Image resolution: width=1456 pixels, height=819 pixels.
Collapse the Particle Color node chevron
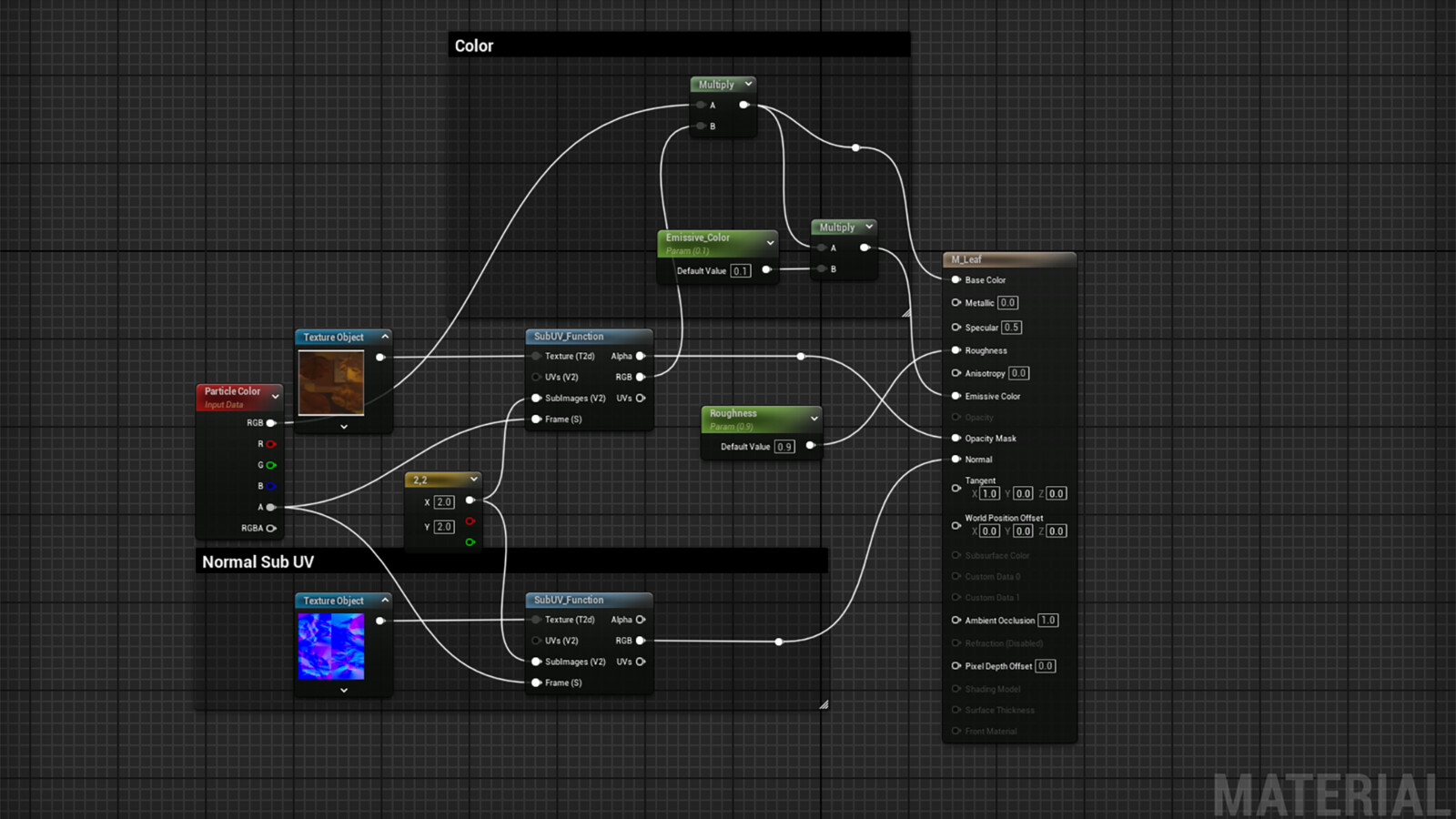pos(275,397)
